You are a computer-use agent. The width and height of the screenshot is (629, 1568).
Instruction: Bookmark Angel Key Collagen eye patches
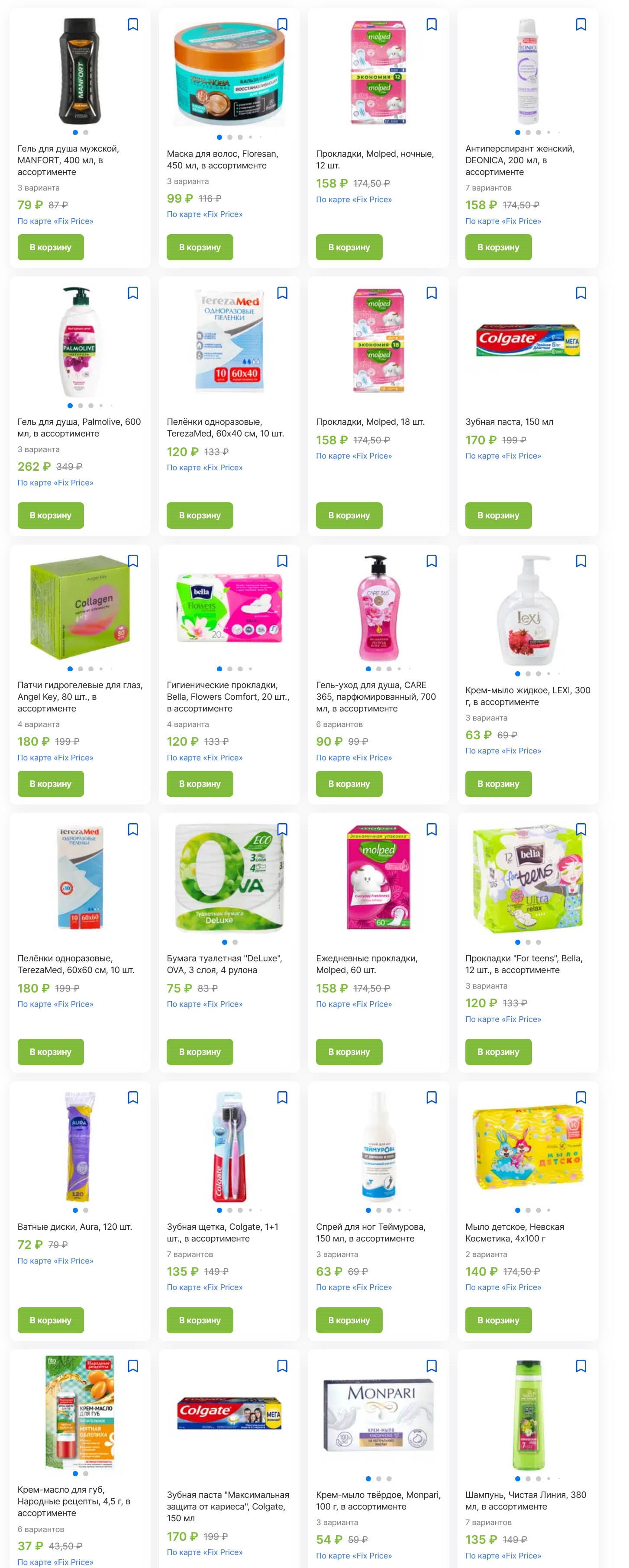click(x=132, y=561)
